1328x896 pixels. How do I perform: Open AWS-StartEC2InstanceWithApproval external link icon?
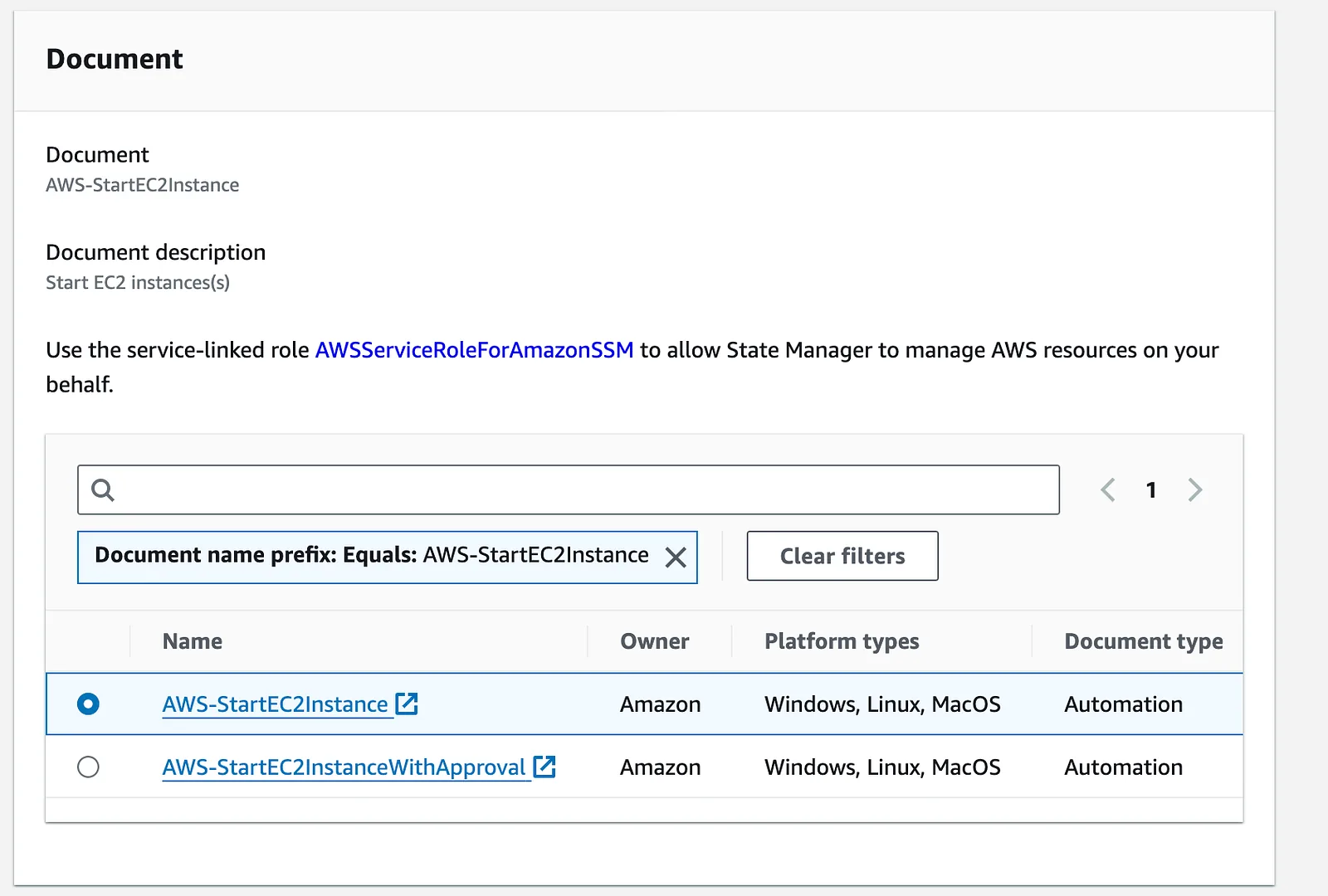coord(544,767)
